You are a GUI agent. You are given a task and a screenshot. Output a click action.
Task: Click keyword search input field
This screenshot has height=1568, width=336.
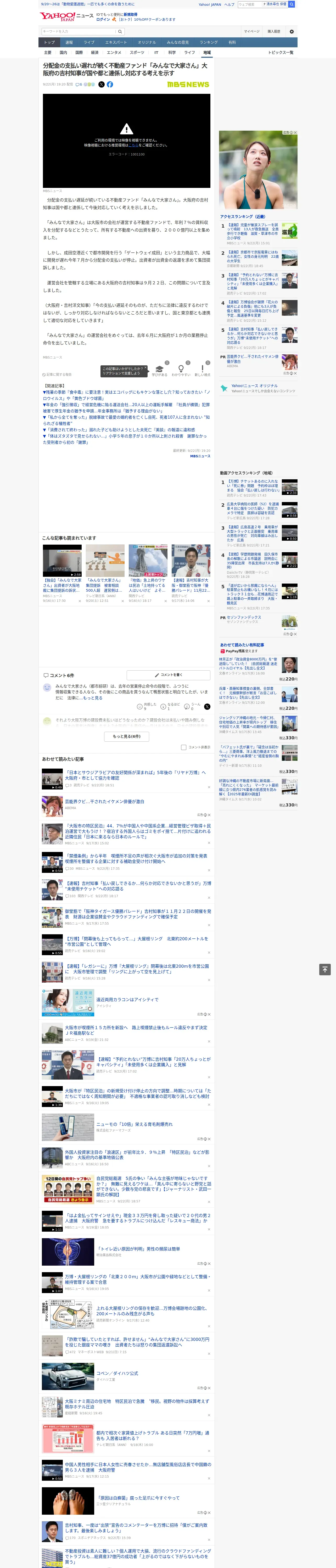79,32
